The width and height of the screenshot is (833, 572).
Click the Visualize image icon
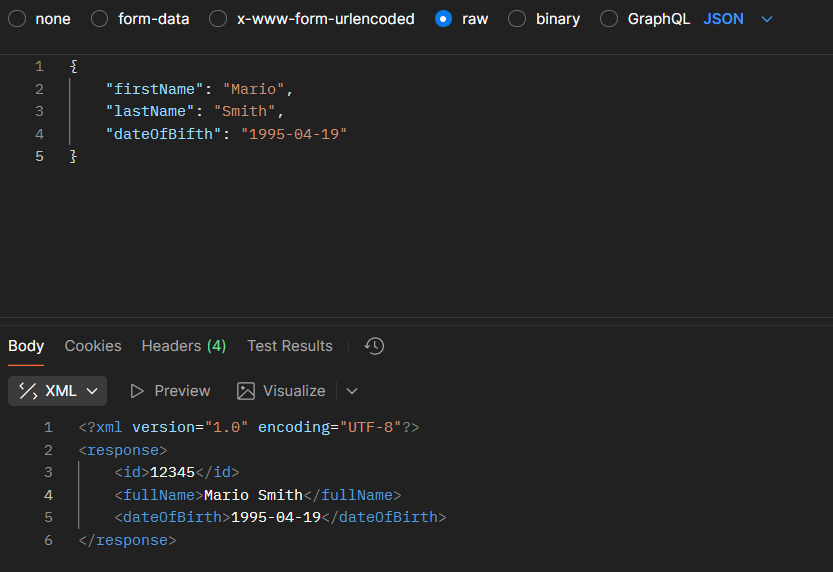pyautogui.click(x=246, y=391)
